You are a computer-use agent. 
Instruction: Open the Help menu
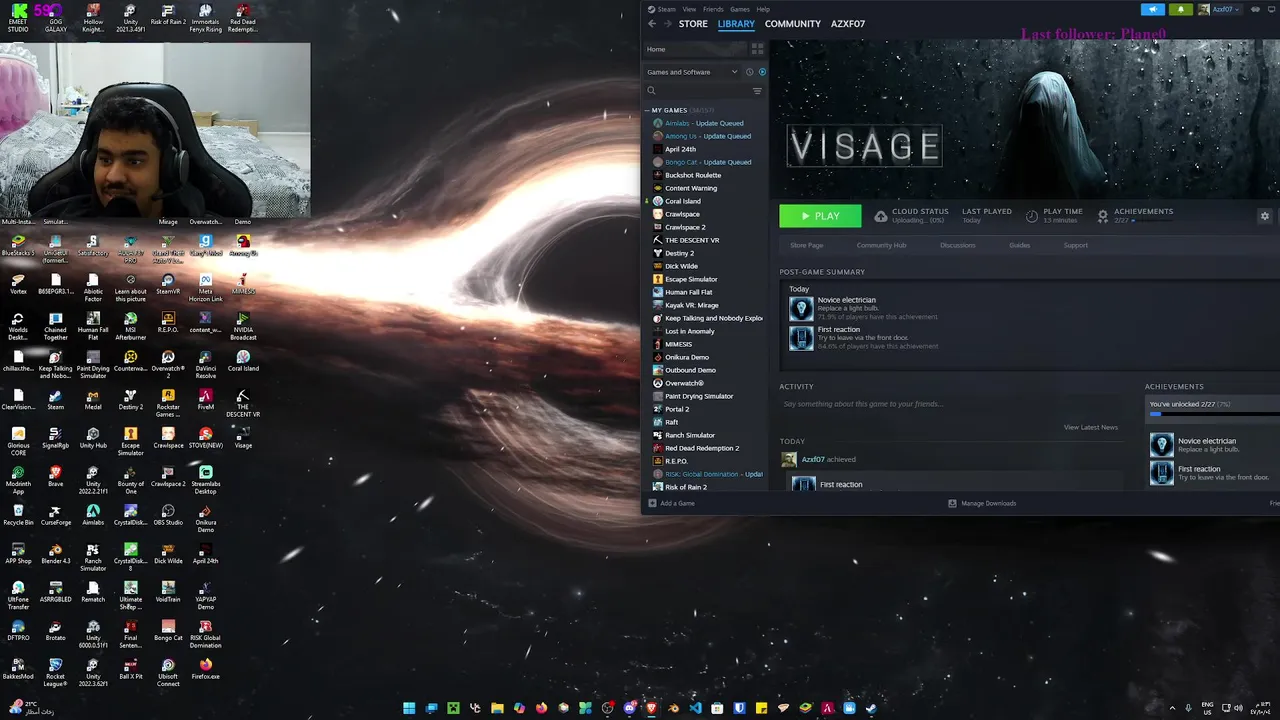(x=763, y=9)
